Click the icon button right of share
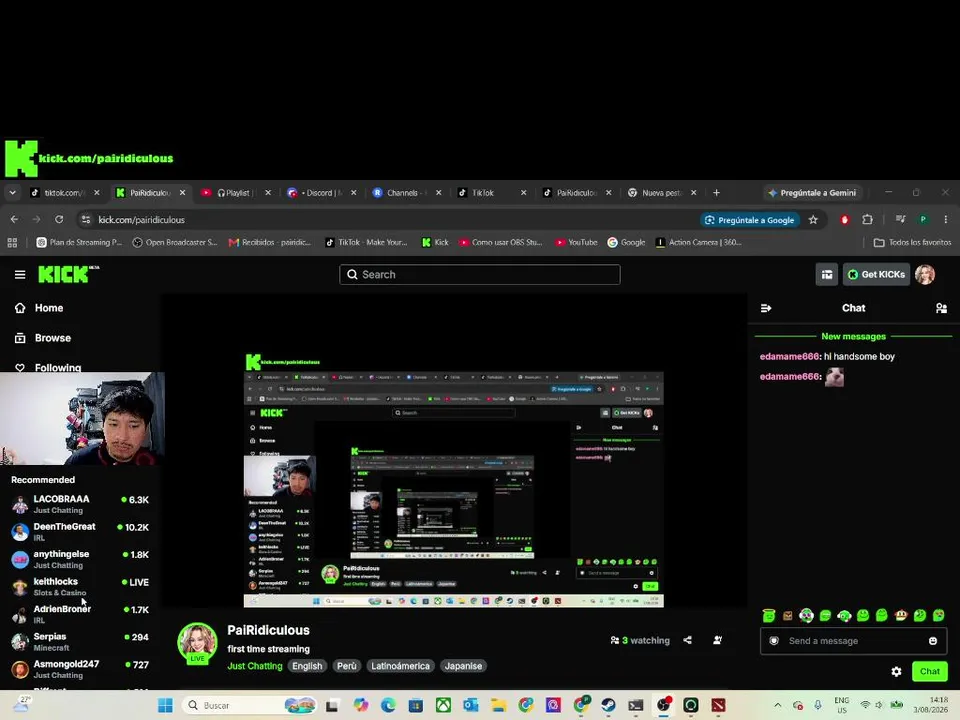The height and width of the screenshot is (720, 960). click(718, 640)
